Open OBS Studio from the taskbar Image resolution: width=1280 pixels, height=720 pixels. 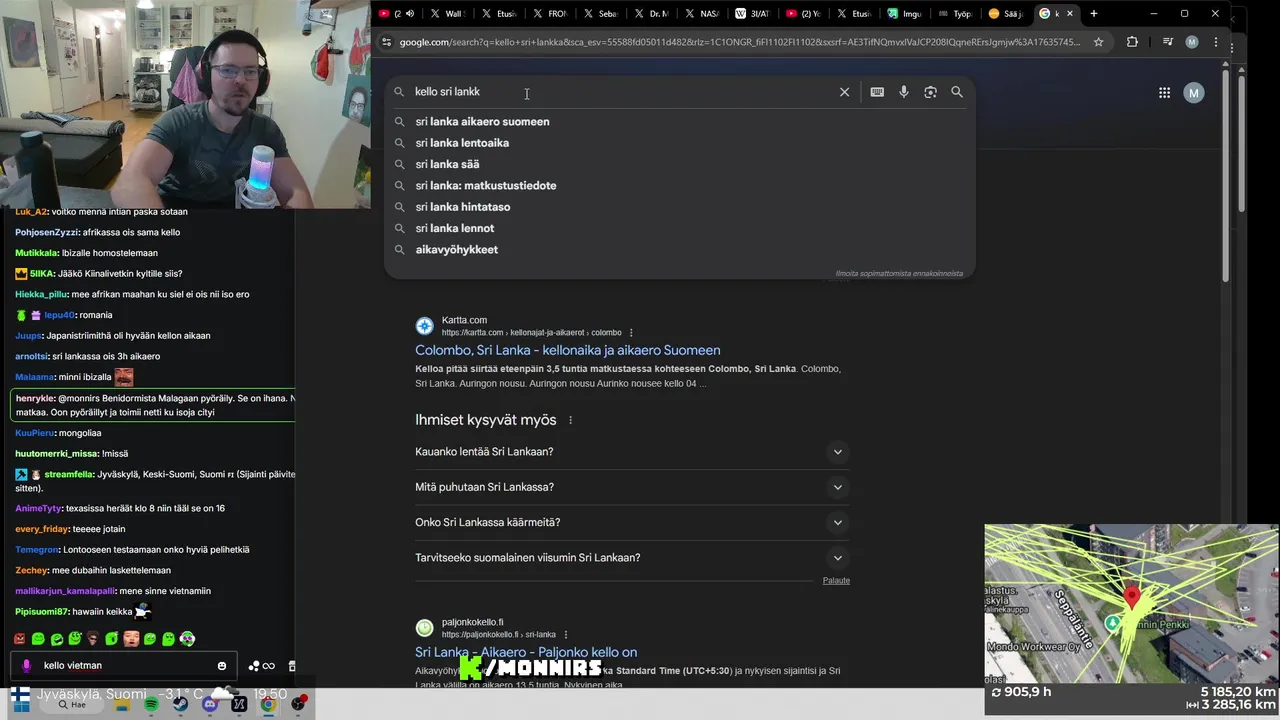coord(298,704)
